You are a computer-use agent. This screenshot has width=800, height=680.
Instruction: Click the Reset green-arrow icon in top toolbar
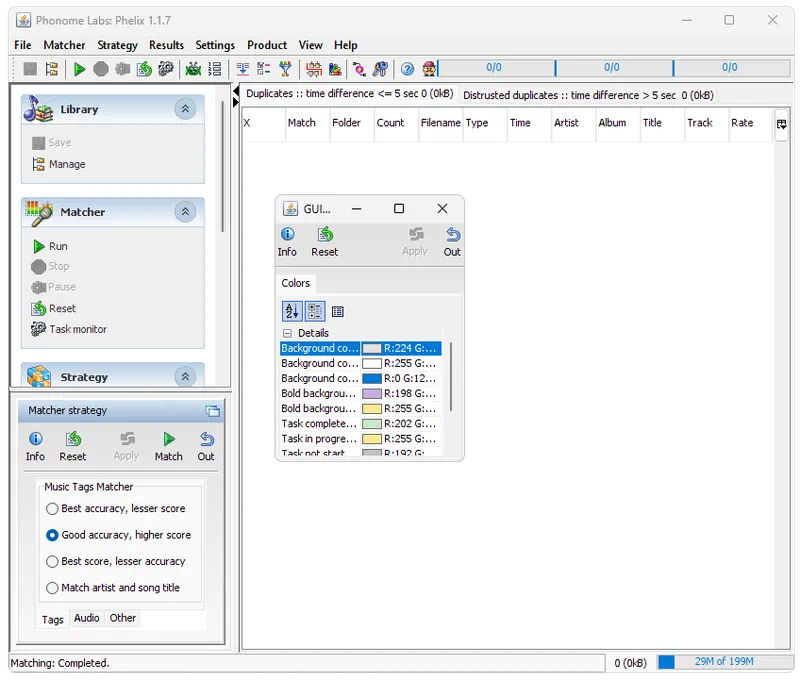144,69
